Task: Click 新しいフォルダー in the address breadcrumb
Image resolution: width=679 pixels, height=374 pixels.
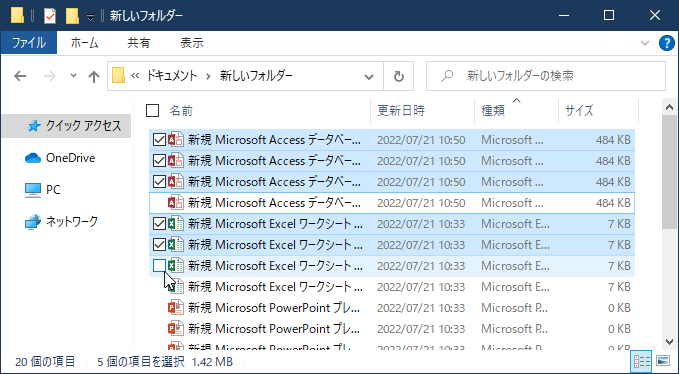Action: click(256, 76)
